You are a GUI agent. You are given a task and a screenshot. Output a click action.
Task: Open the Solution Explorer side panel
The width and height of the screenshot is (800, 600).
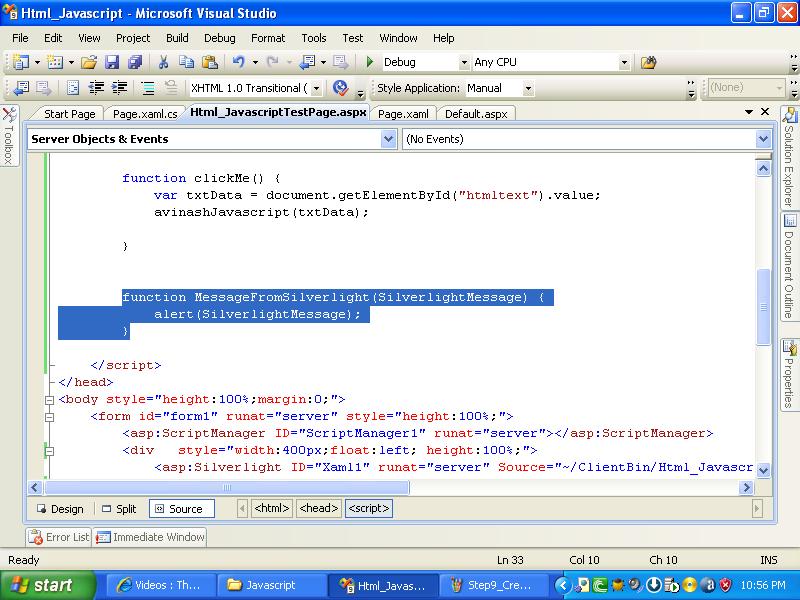pyautogui.click(x=789, y=157)
